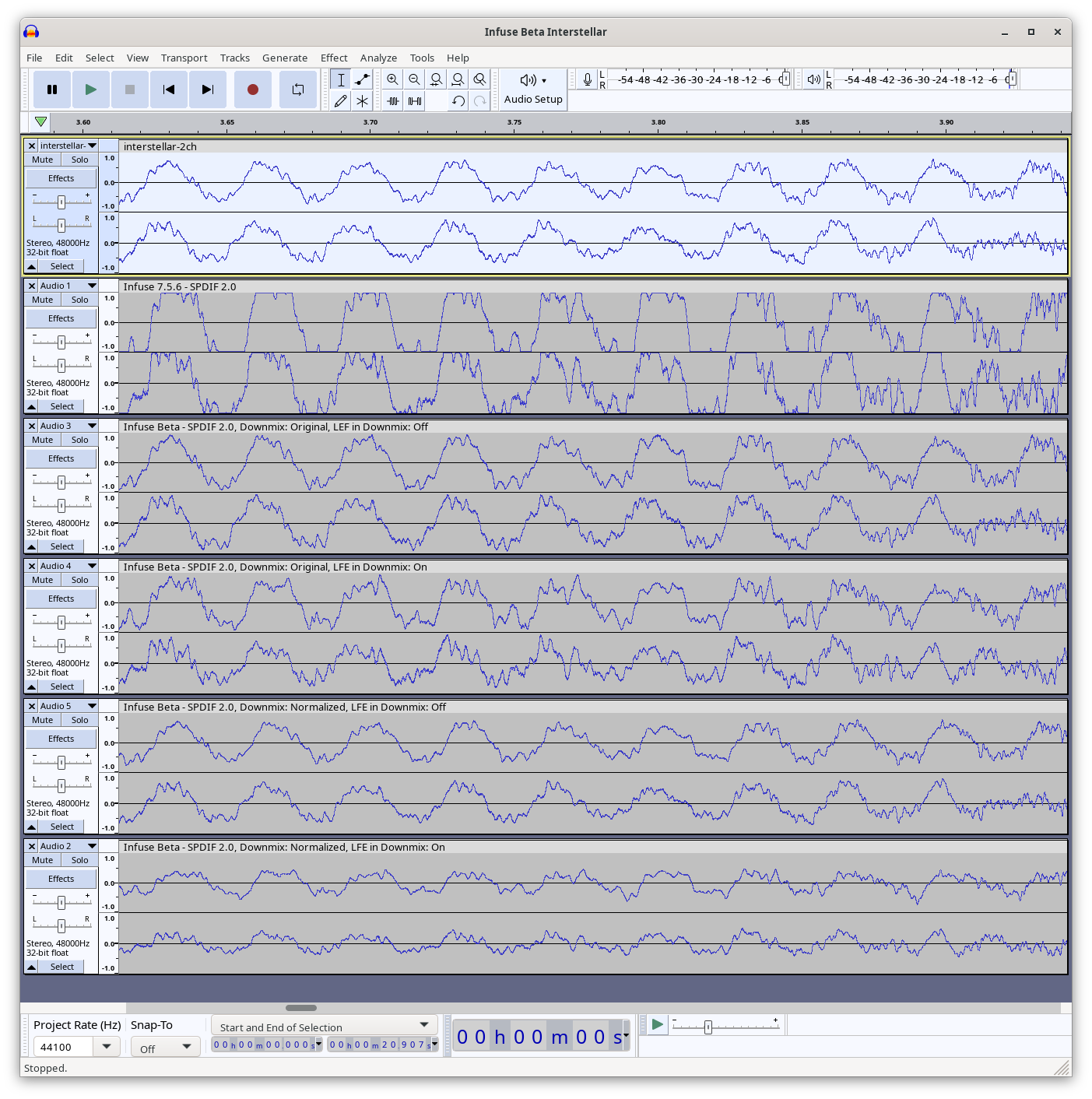Activate the Multi-tool
The image size is (1092, 1099).
[x=363, y=101]
